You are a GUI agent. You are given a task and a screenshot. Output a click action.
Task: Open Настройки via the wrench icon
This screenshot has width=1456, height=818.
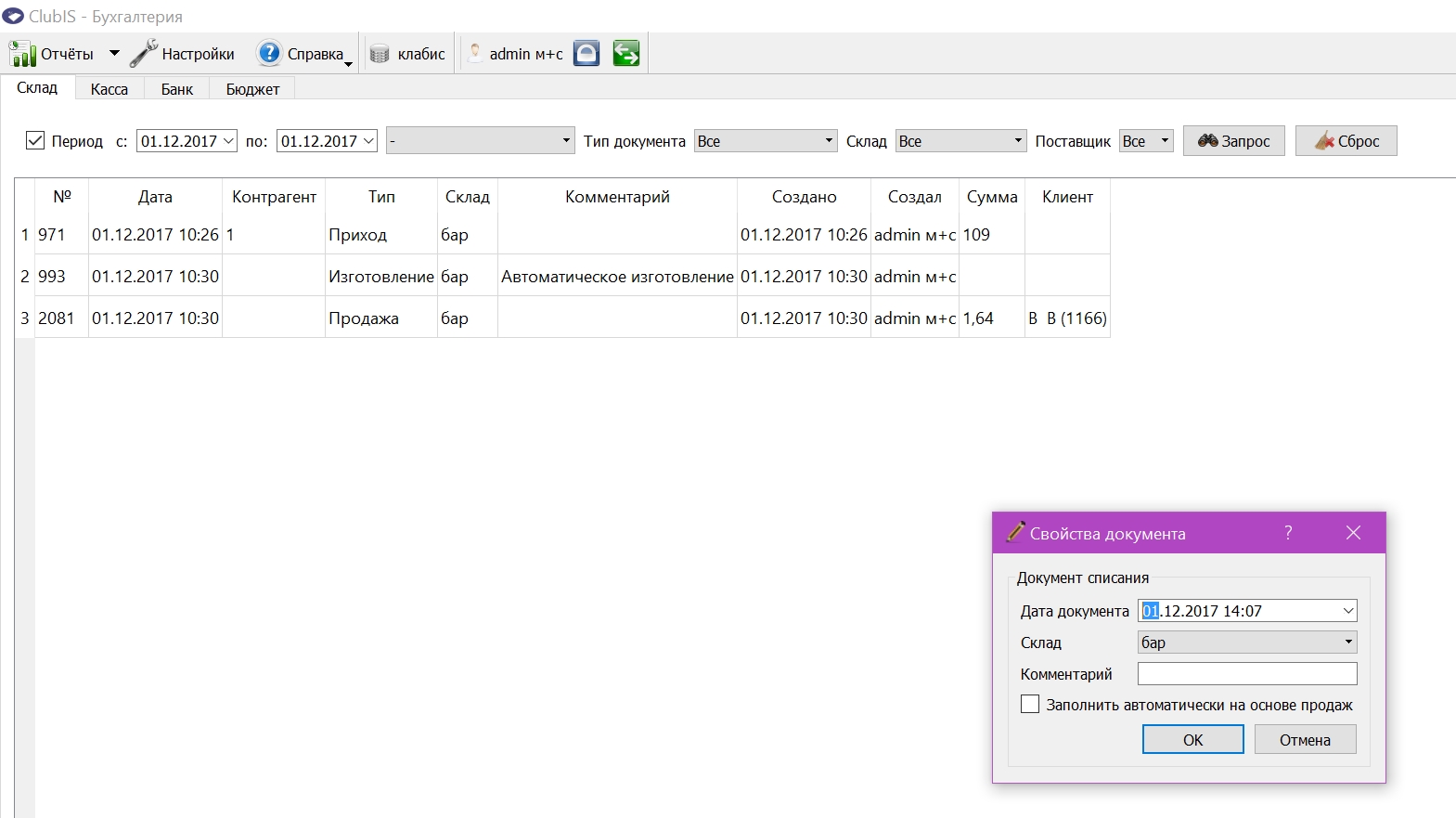click(143, 54)
